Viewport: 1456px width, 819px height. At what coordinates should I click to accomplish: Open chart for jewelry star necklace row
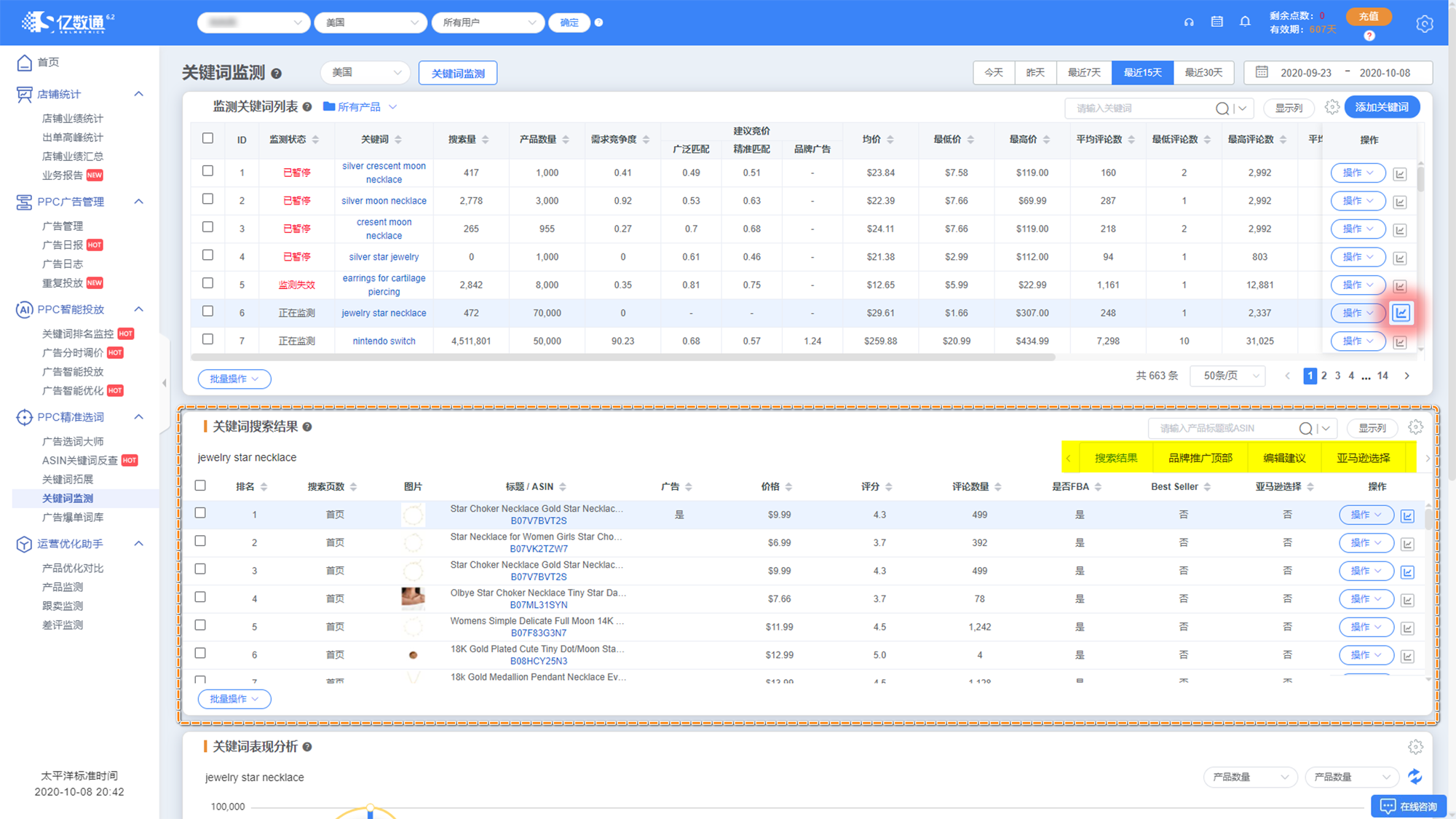1401,313
